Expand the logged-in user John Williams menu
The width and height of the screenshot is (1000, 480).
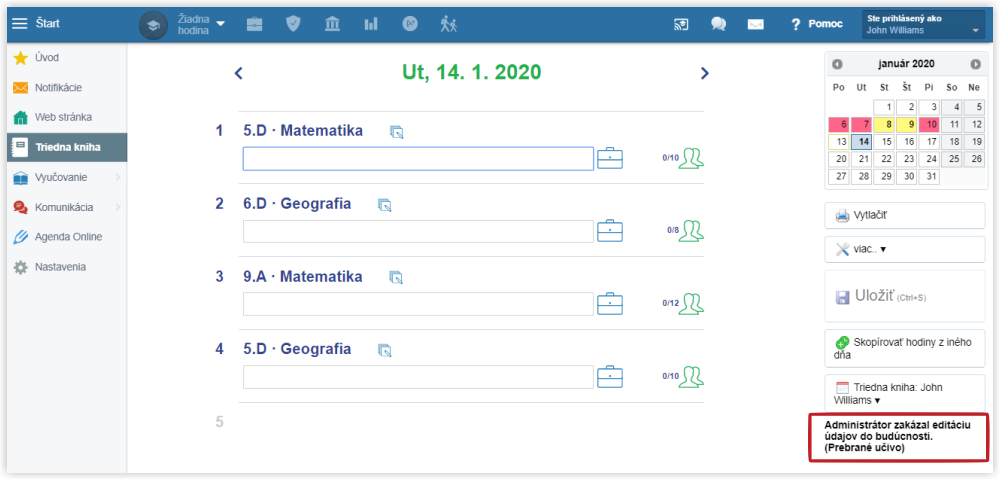pyautogui.click(x=923, y=25)
